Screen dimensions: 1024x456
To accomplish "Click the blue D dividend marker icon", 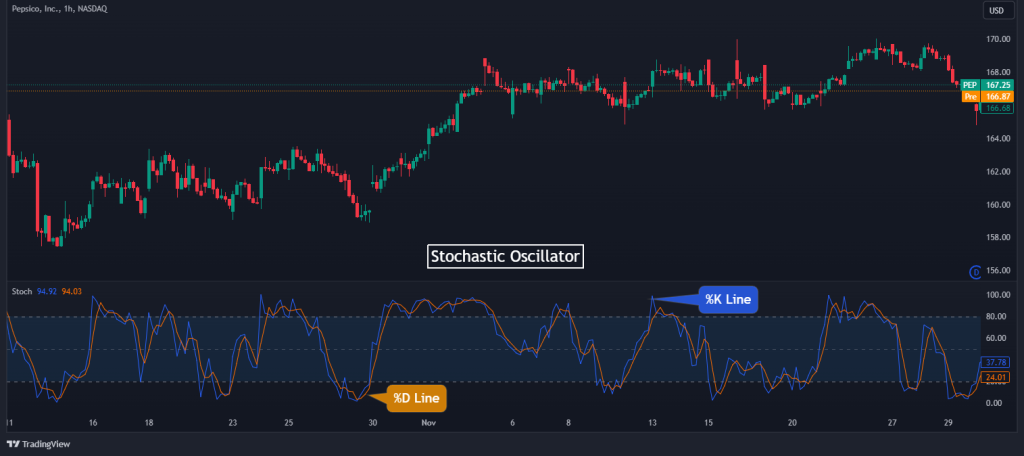I will [x=975, y=273].
